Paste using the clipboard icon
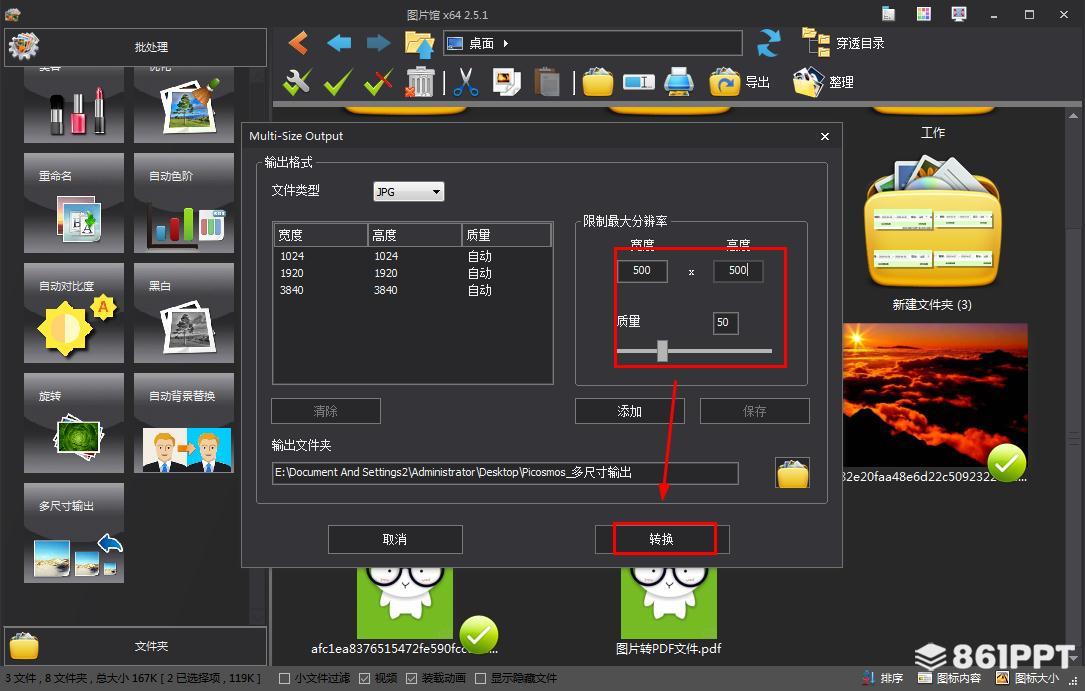The width and height of the screenshot is (1085, 691). tap(547, 82)
